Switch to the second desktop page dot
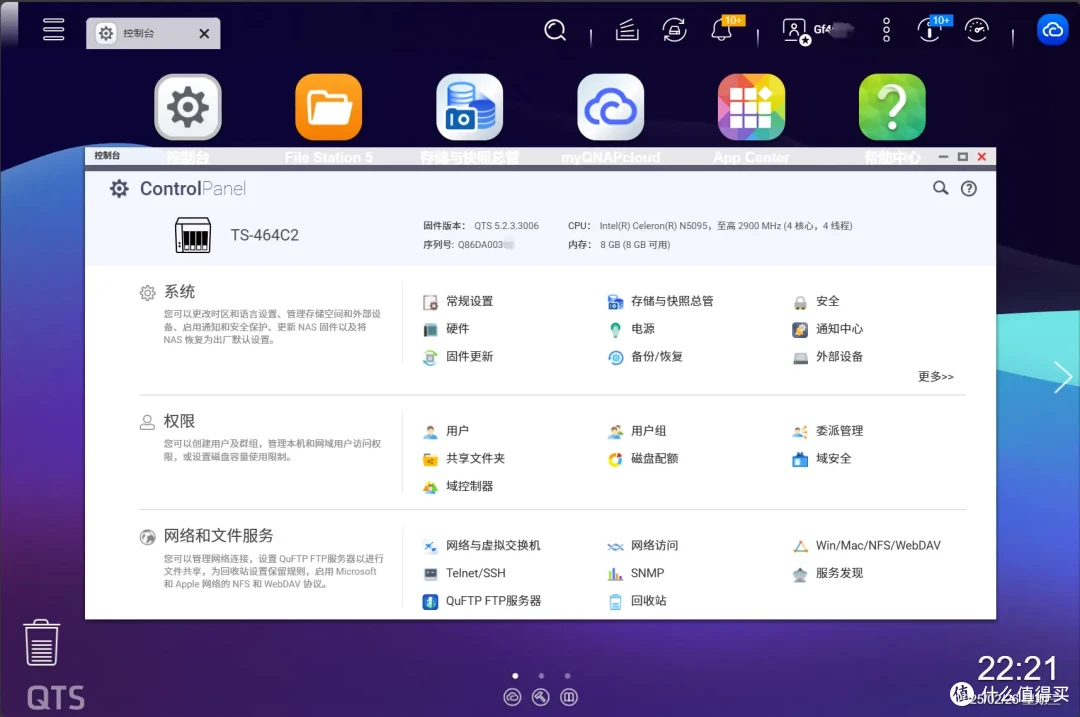 (541, 676)
